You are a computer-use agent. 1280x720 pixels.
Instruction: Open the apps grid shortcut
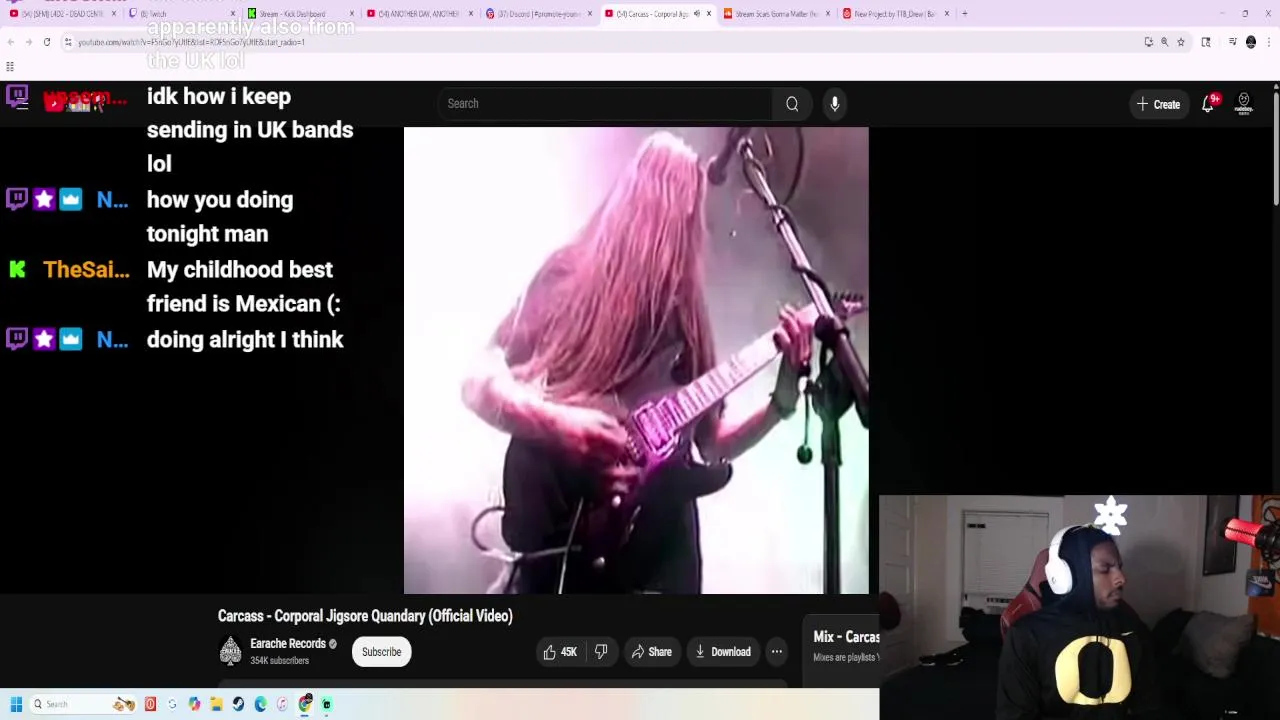click(x=10, y=67)
